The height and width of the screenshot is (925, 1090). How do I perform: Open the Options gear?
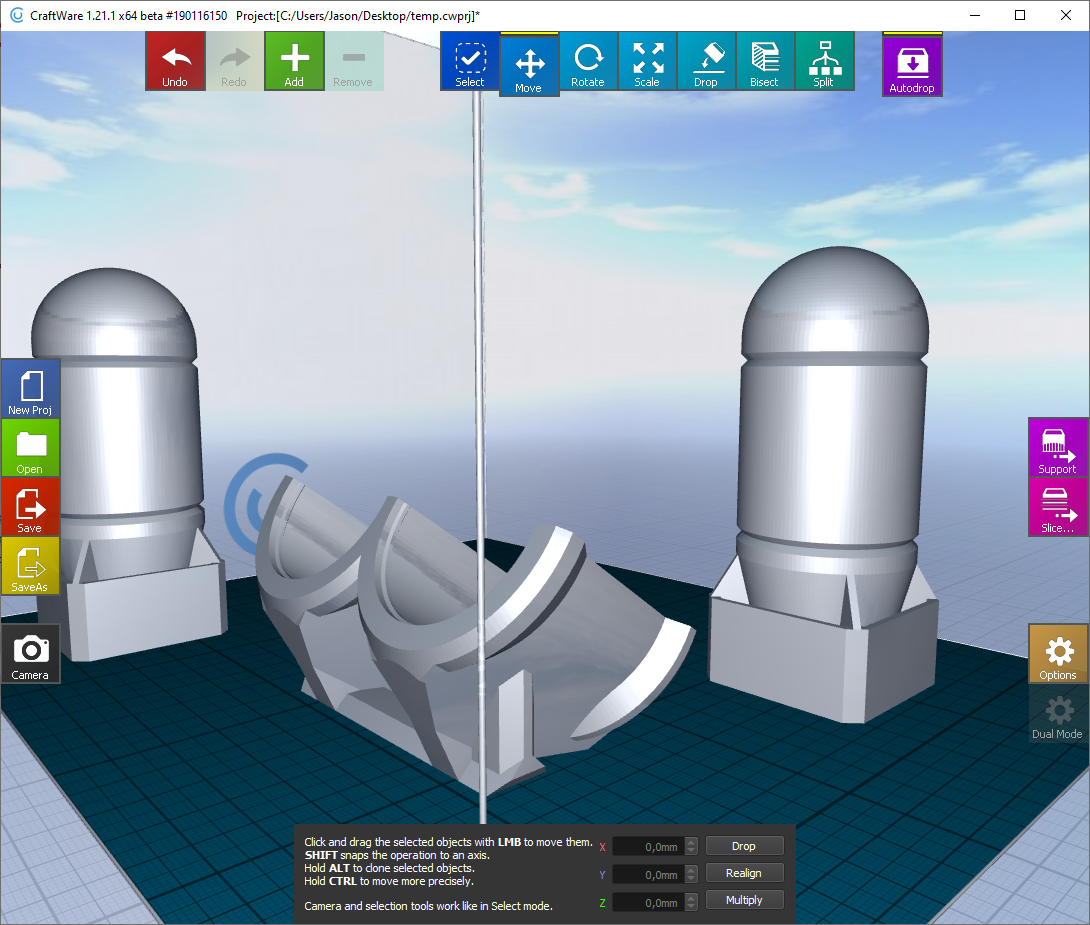pos(1057,654)
